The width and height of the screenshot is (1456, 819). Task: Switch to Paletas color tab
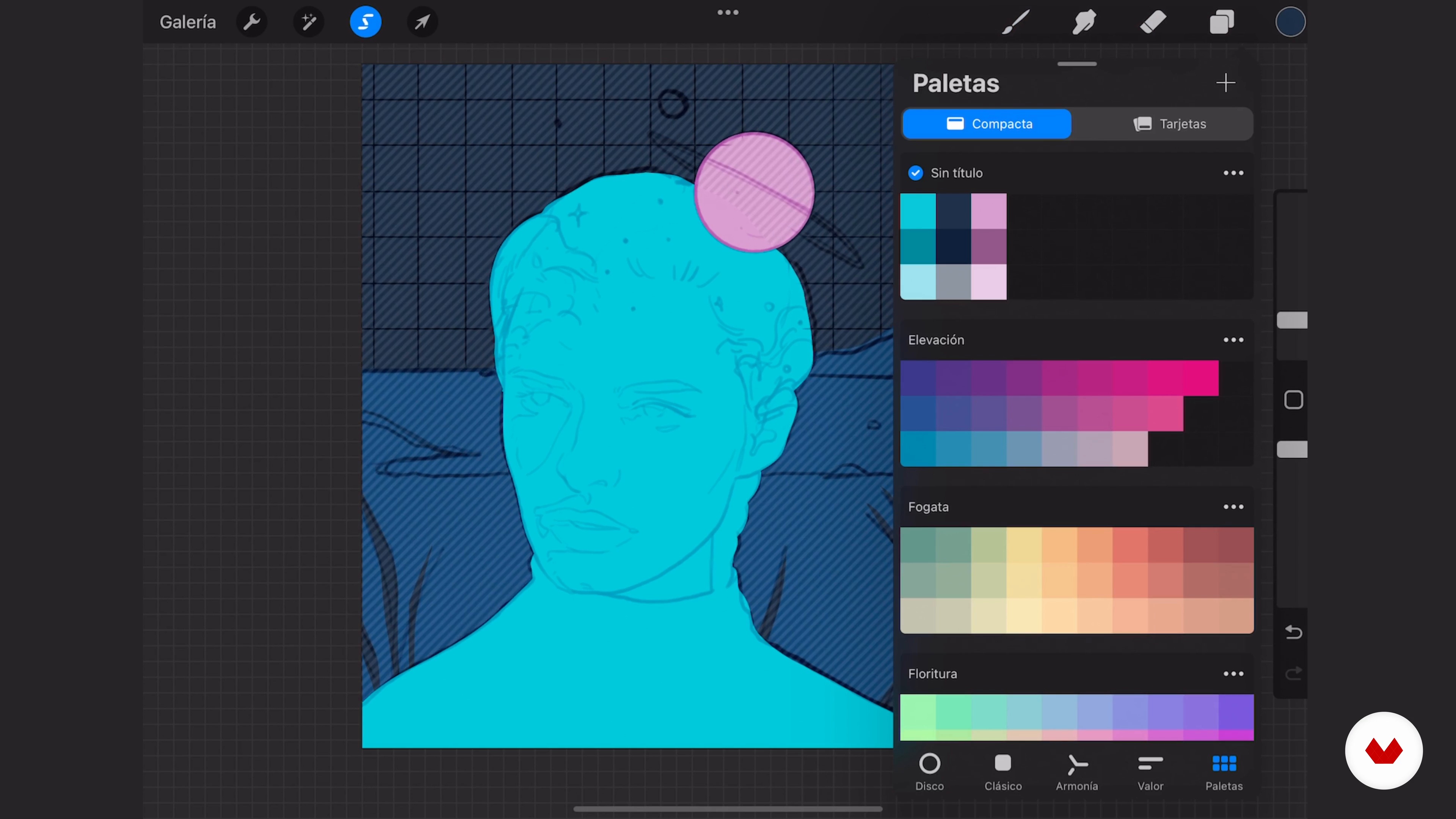click(x=1224, y=772)
